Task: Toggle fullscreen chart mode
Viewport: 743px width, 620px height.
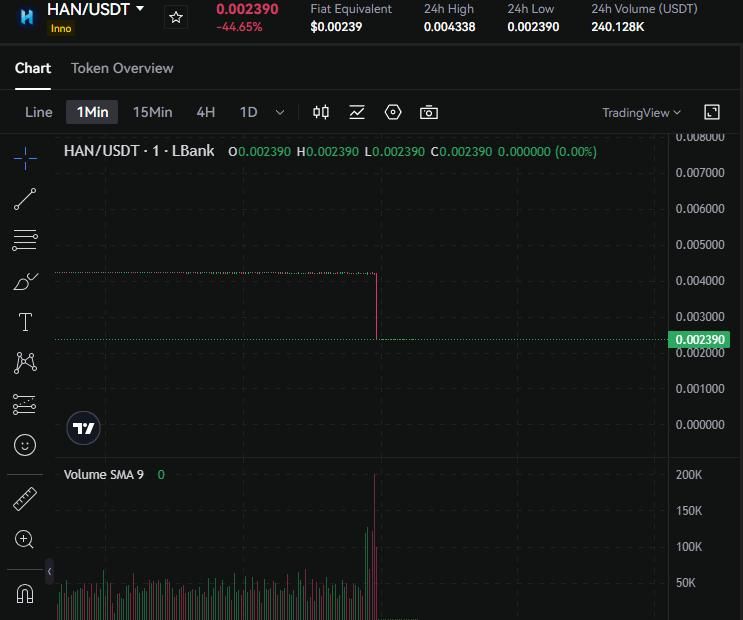Action: click(712, 112)
